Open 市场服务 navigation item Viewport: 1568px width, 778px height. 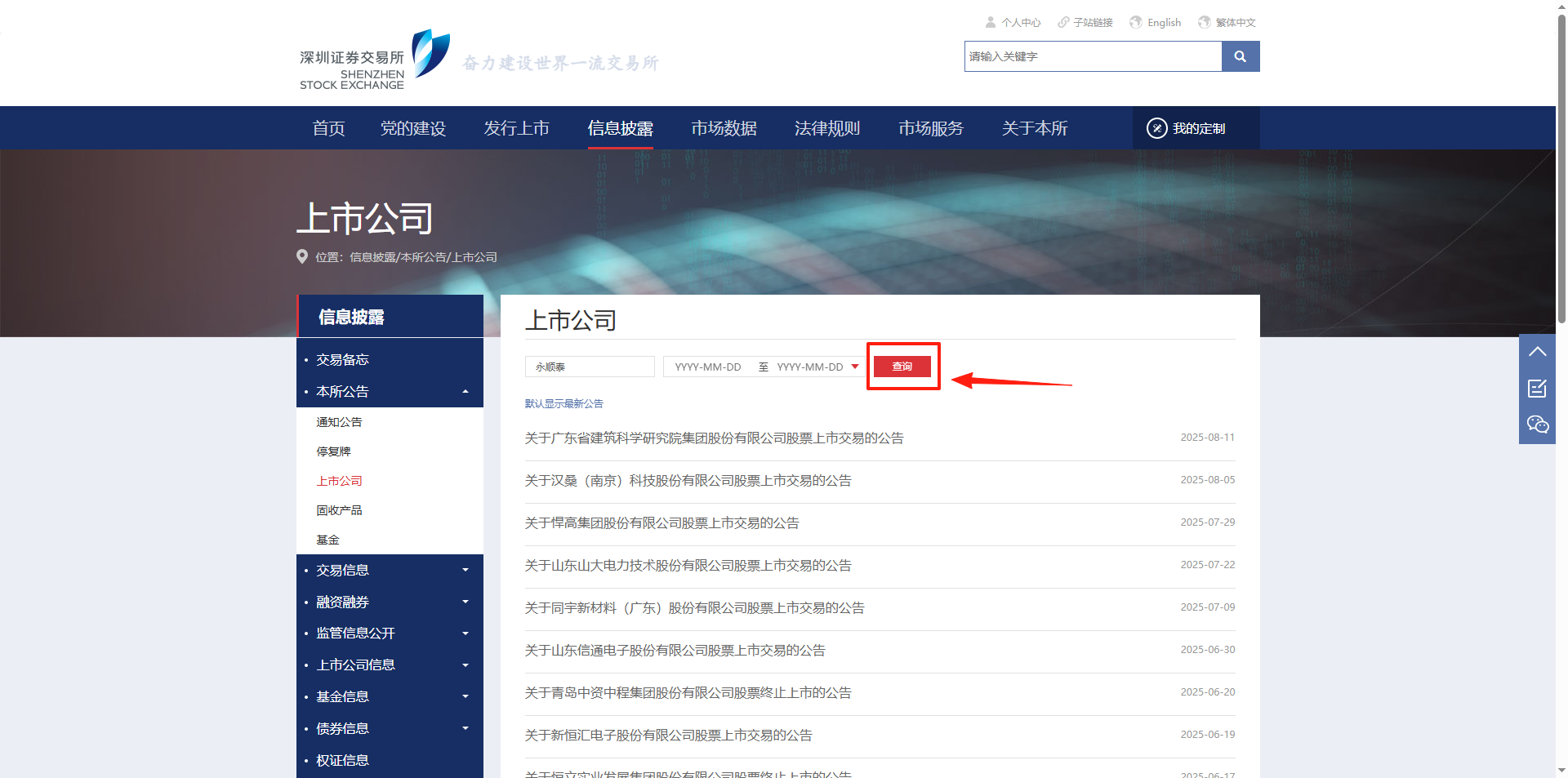click(931, 128)
